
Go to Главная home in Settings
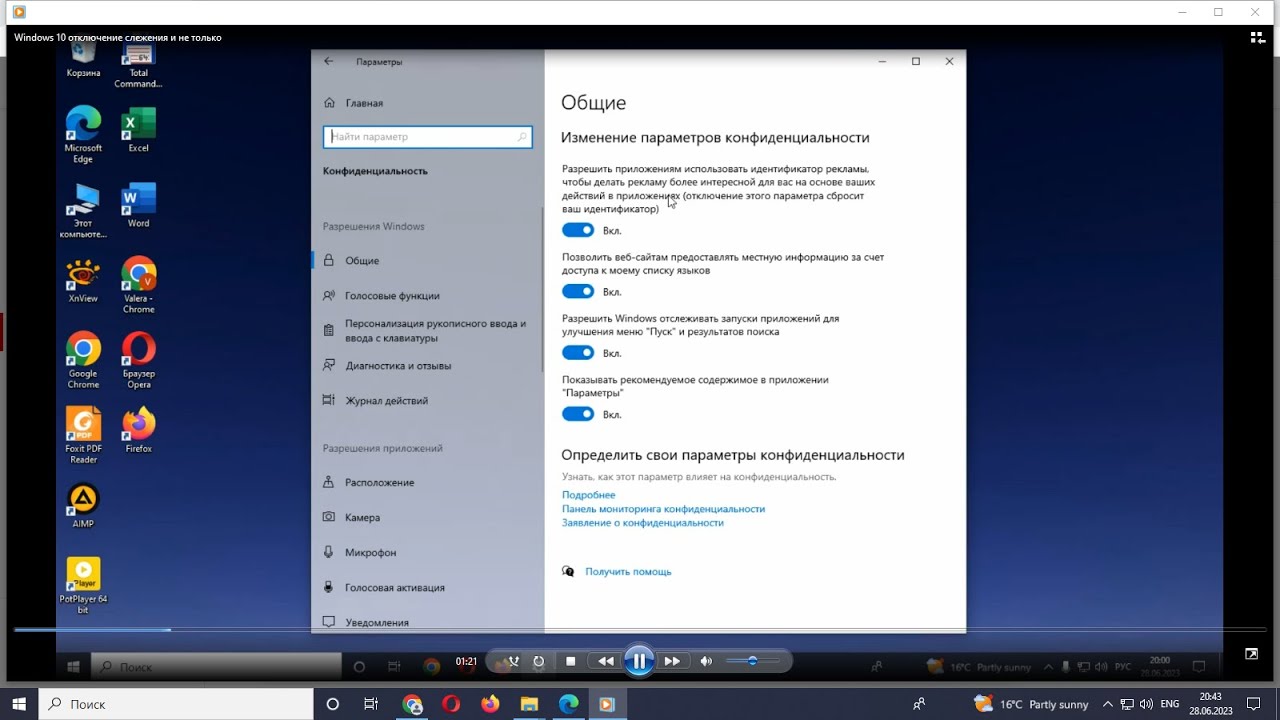(x=353, y=103)
